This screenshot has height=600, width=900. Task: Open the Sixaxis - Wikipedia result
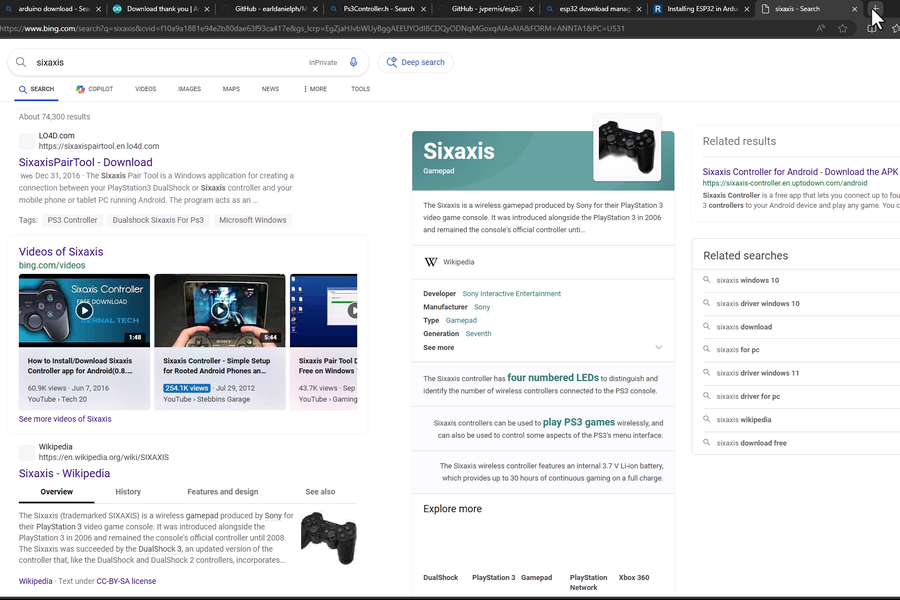64,473
